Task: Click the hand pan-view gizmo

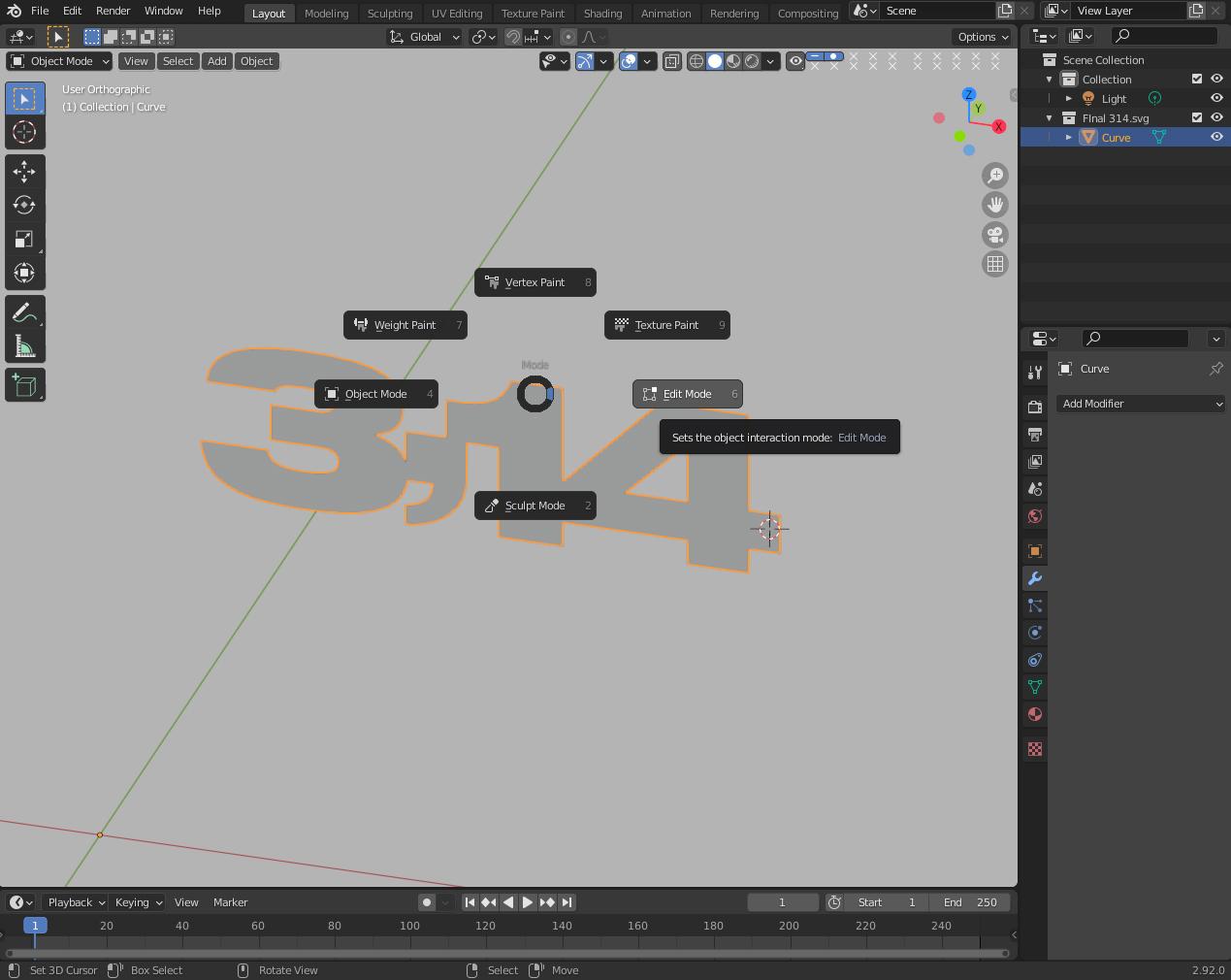Action: (x=995, y=205)
